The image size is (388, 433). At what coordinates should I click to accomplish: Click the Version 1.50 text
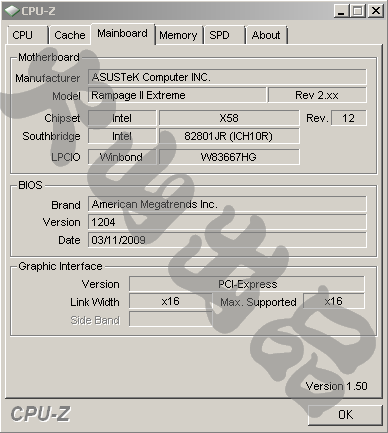point(336,386)
